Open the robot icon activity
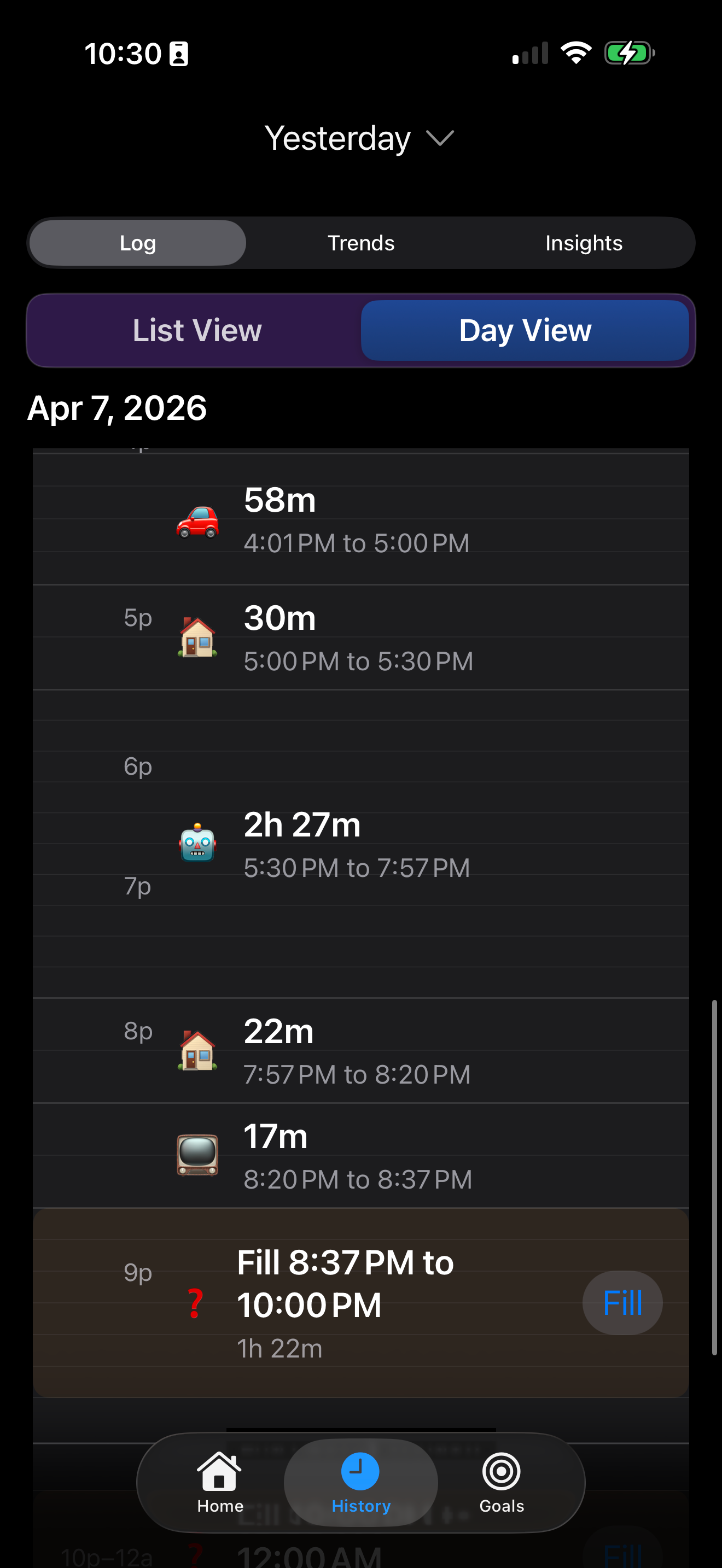The image size is (722, 1568). pos(197,843)
